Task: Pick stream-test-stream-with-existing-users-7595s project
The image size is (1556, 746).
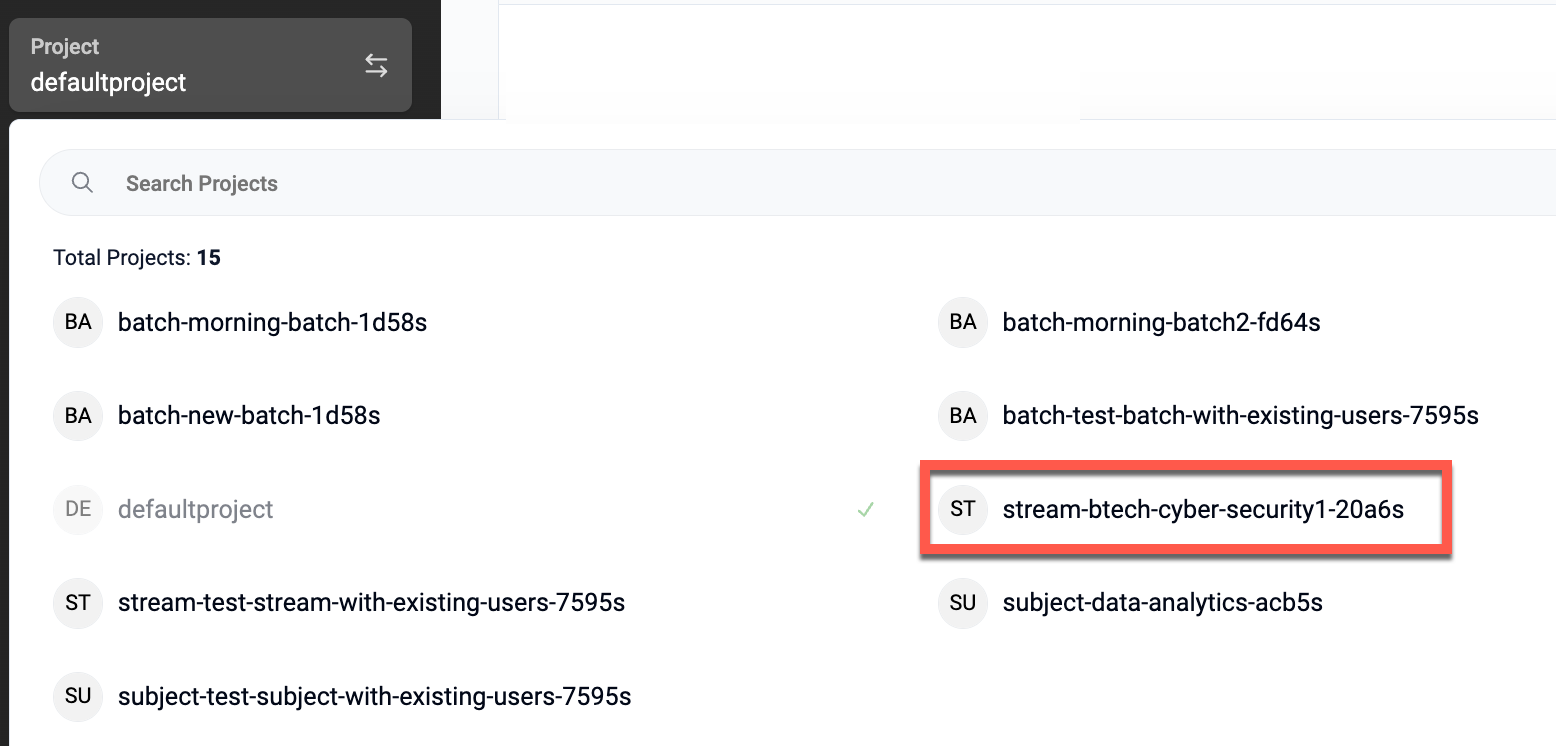Action: point(371,603)
